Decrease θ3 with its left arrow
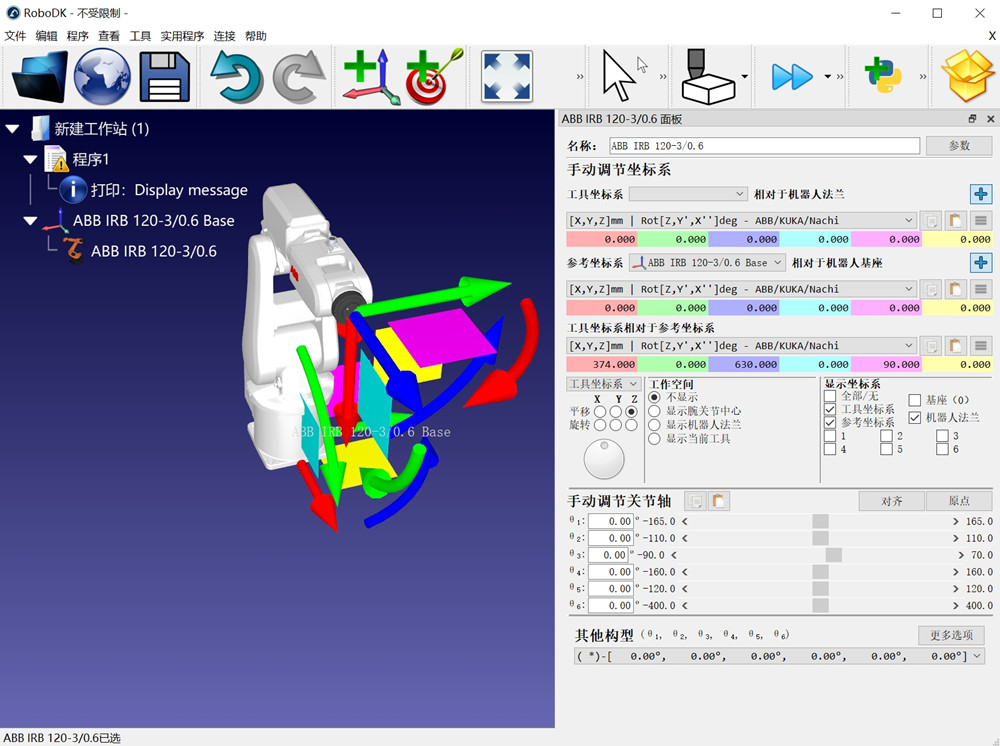The width and height of the screenshot is (1000, 746). (674, 555)
